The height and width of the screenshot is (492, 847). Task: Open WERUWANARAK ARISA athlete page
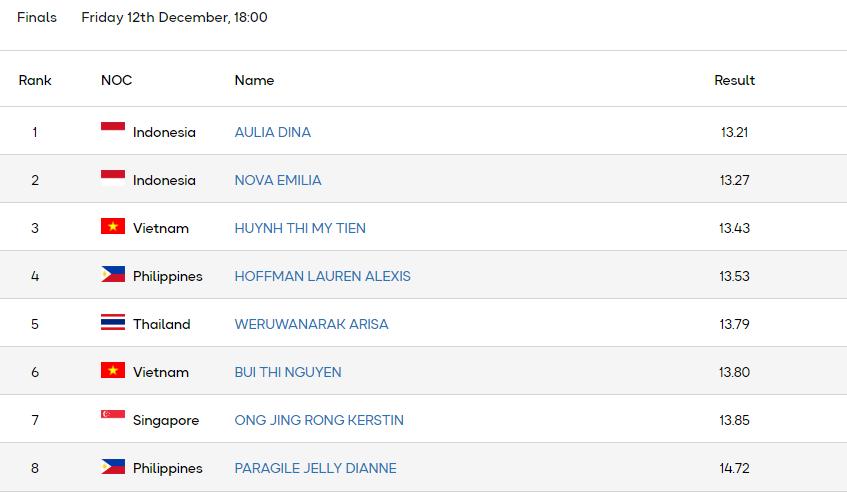(x=311, y=324)
